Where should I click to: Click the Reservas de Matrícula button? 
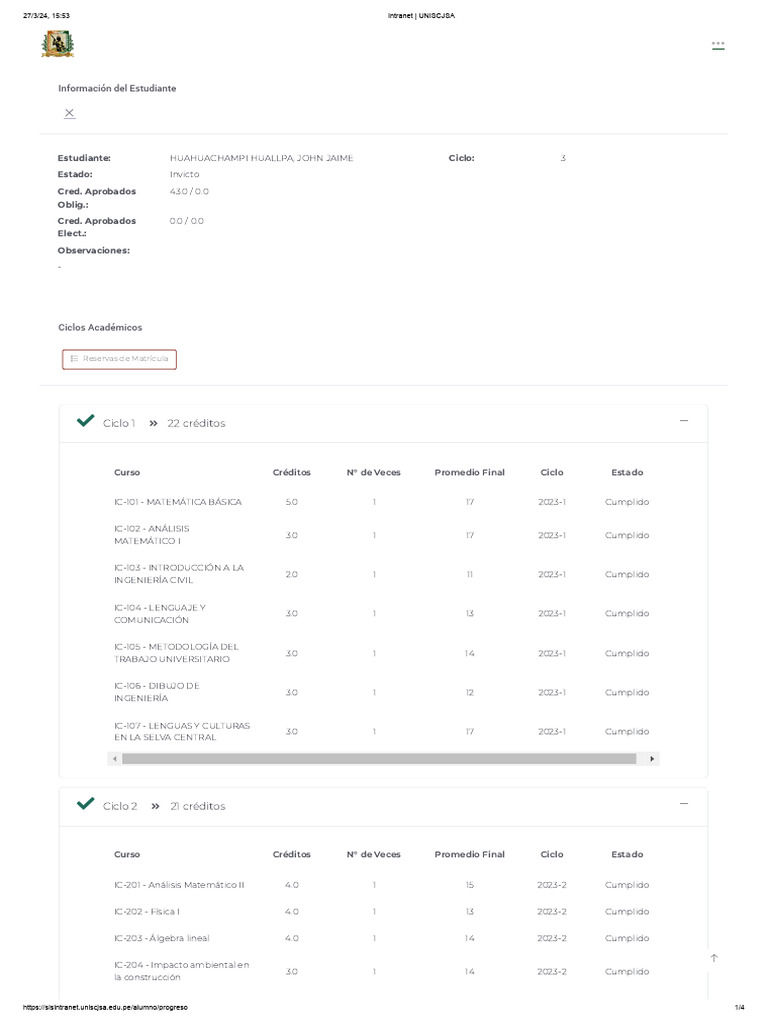tap(119, 359)
